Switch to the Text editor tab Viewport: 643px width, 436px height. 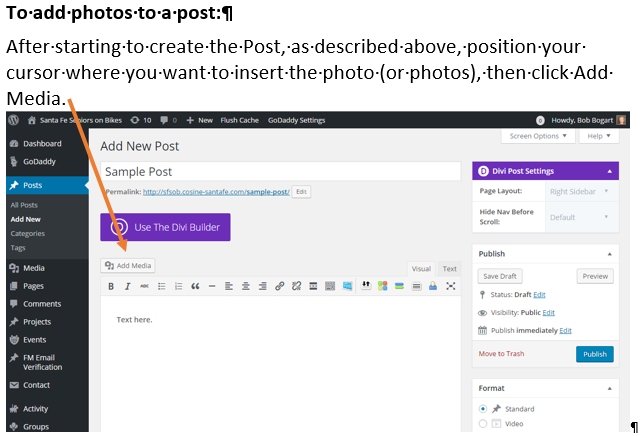(449, 269)
